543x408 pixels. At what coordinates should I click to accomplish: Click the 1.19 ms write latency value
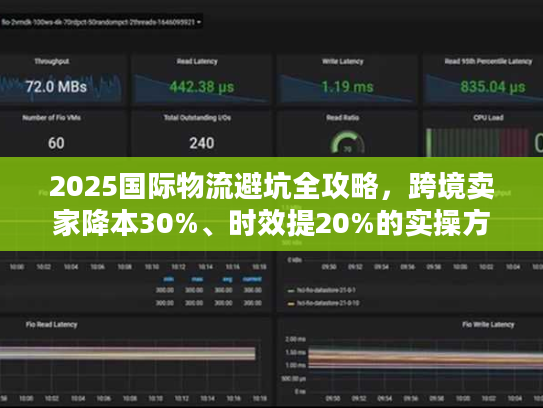tap(347, 87)
